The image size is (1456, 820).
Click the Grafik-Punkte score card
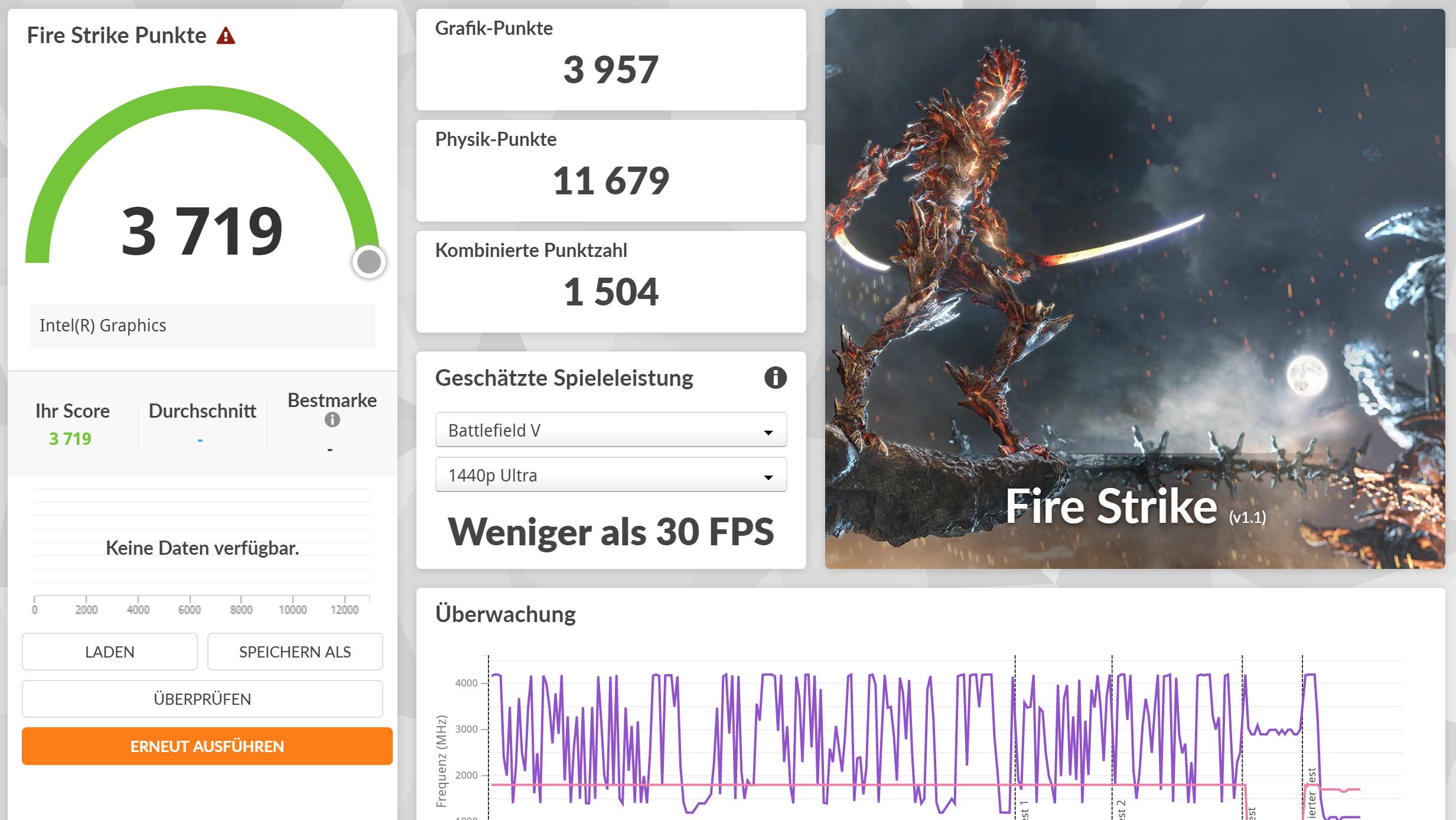[x=611, y=60]
